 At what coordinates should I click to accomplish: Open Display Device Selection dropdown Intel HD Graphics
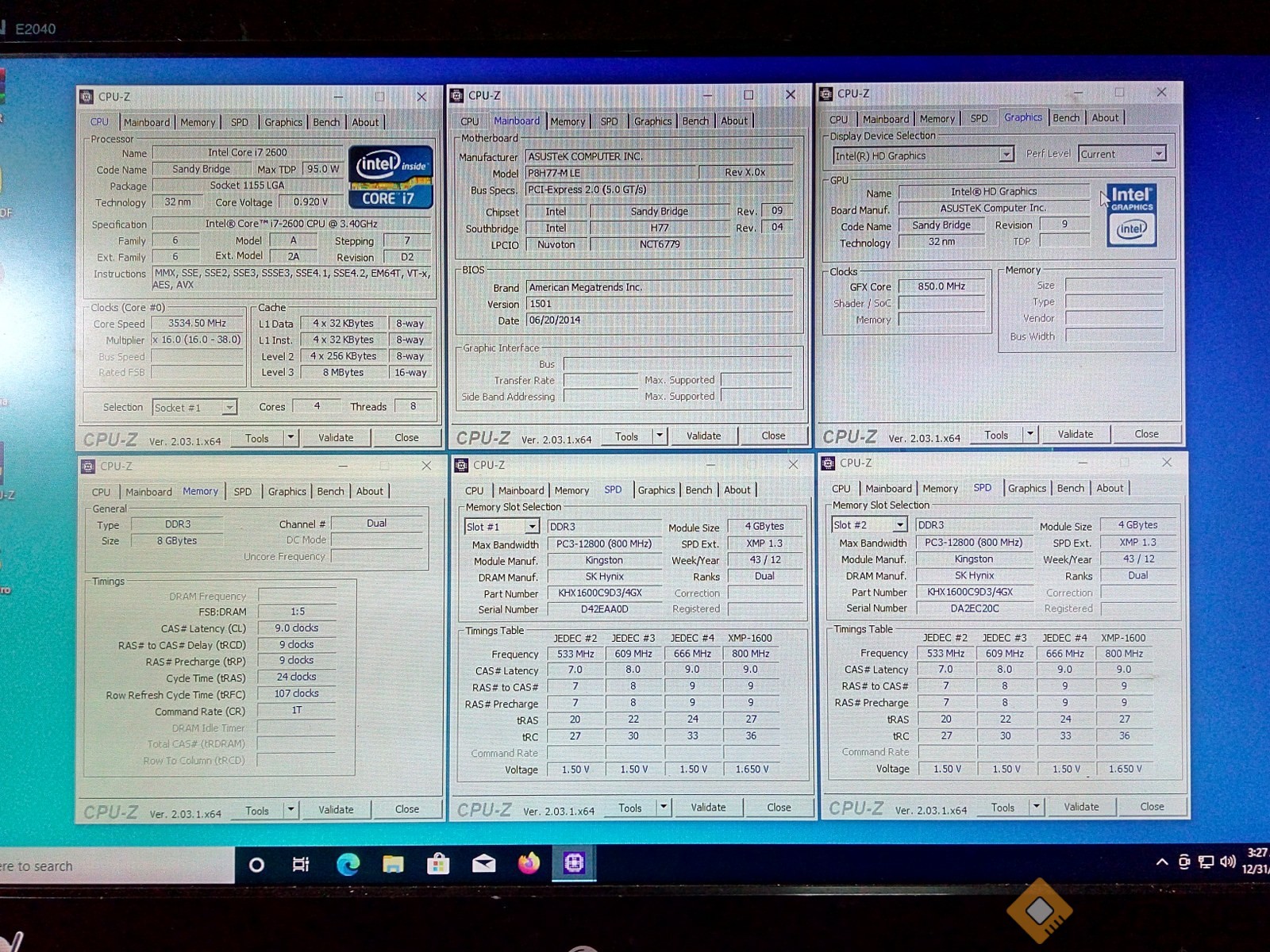[x=923, y=155]
